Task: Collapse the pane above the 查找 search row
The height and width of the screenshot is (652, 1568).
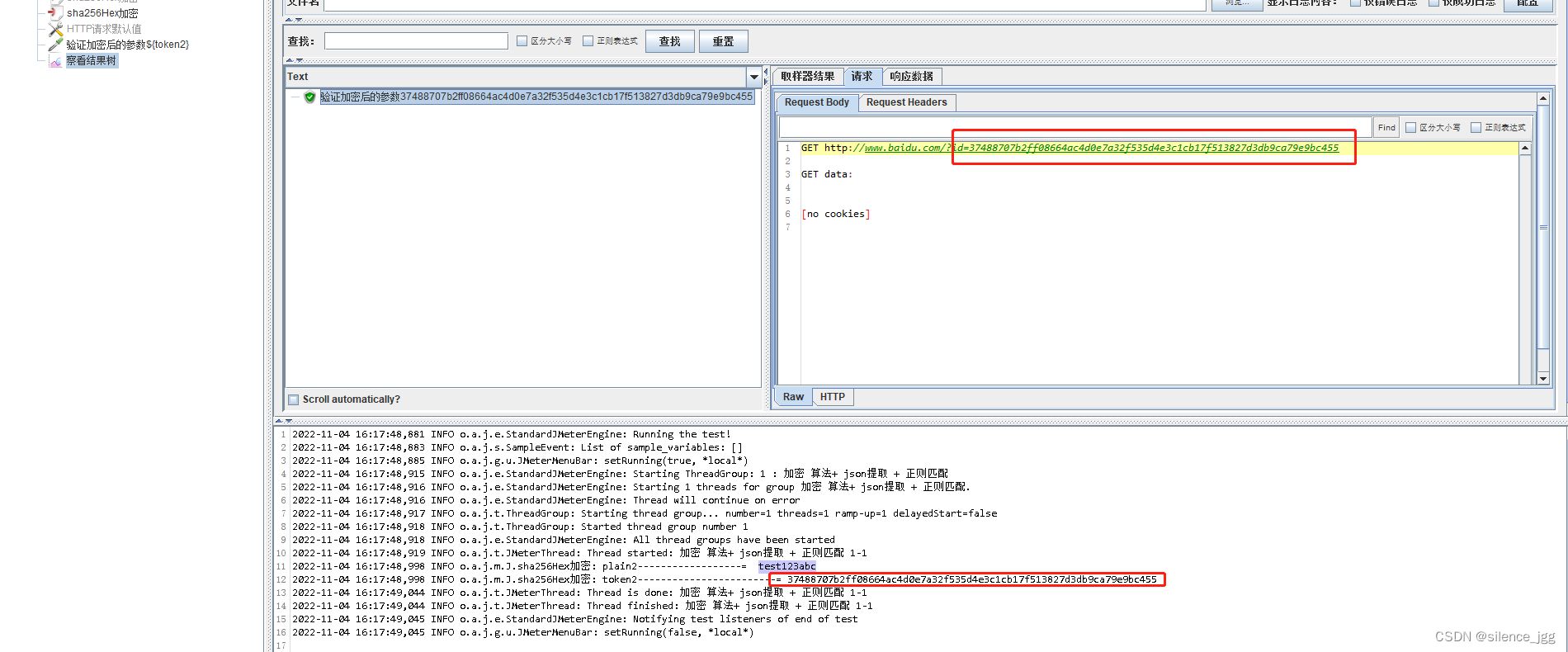Action: tap(290, 19)
